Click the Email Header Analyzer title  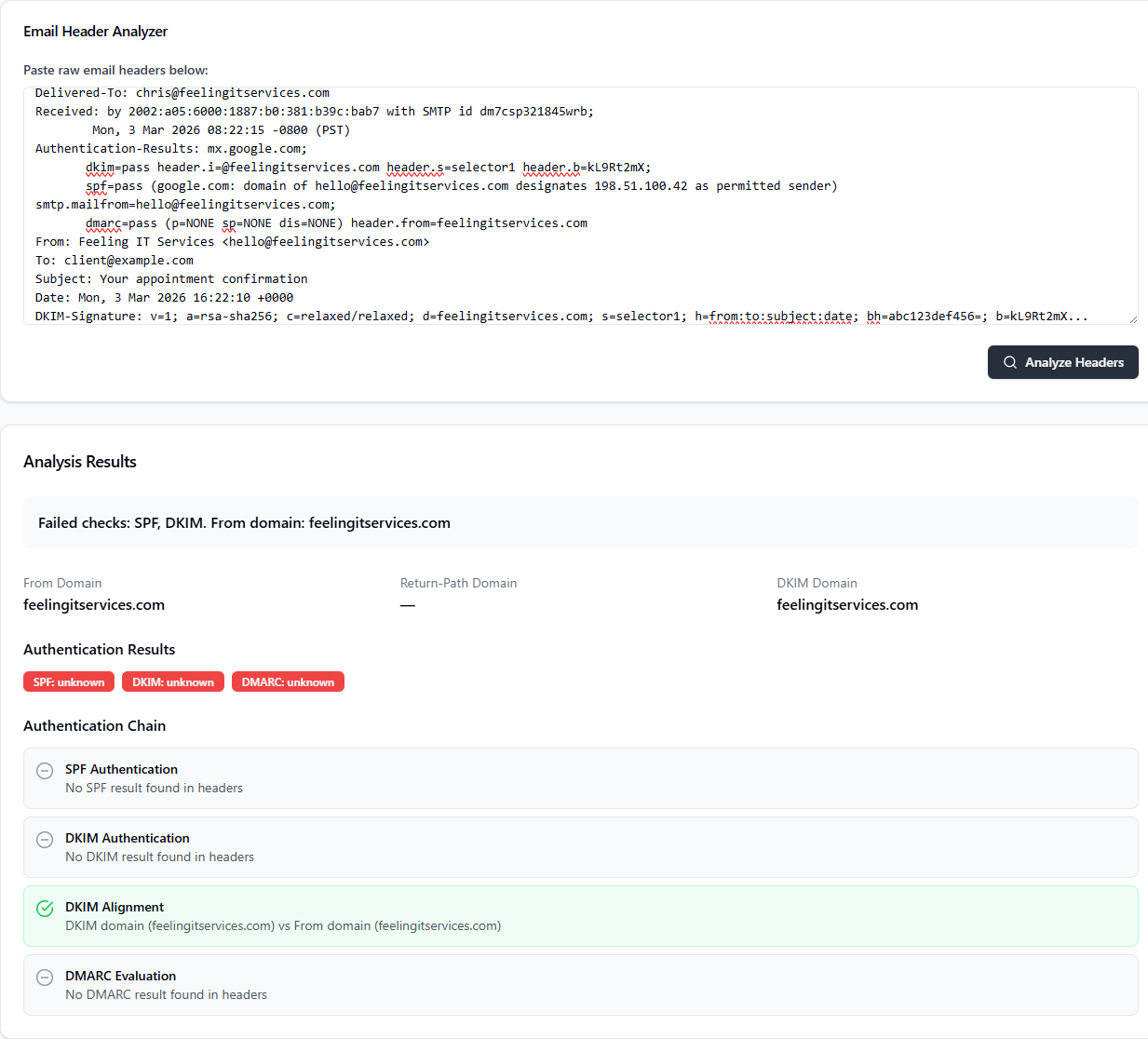(95, 31)
